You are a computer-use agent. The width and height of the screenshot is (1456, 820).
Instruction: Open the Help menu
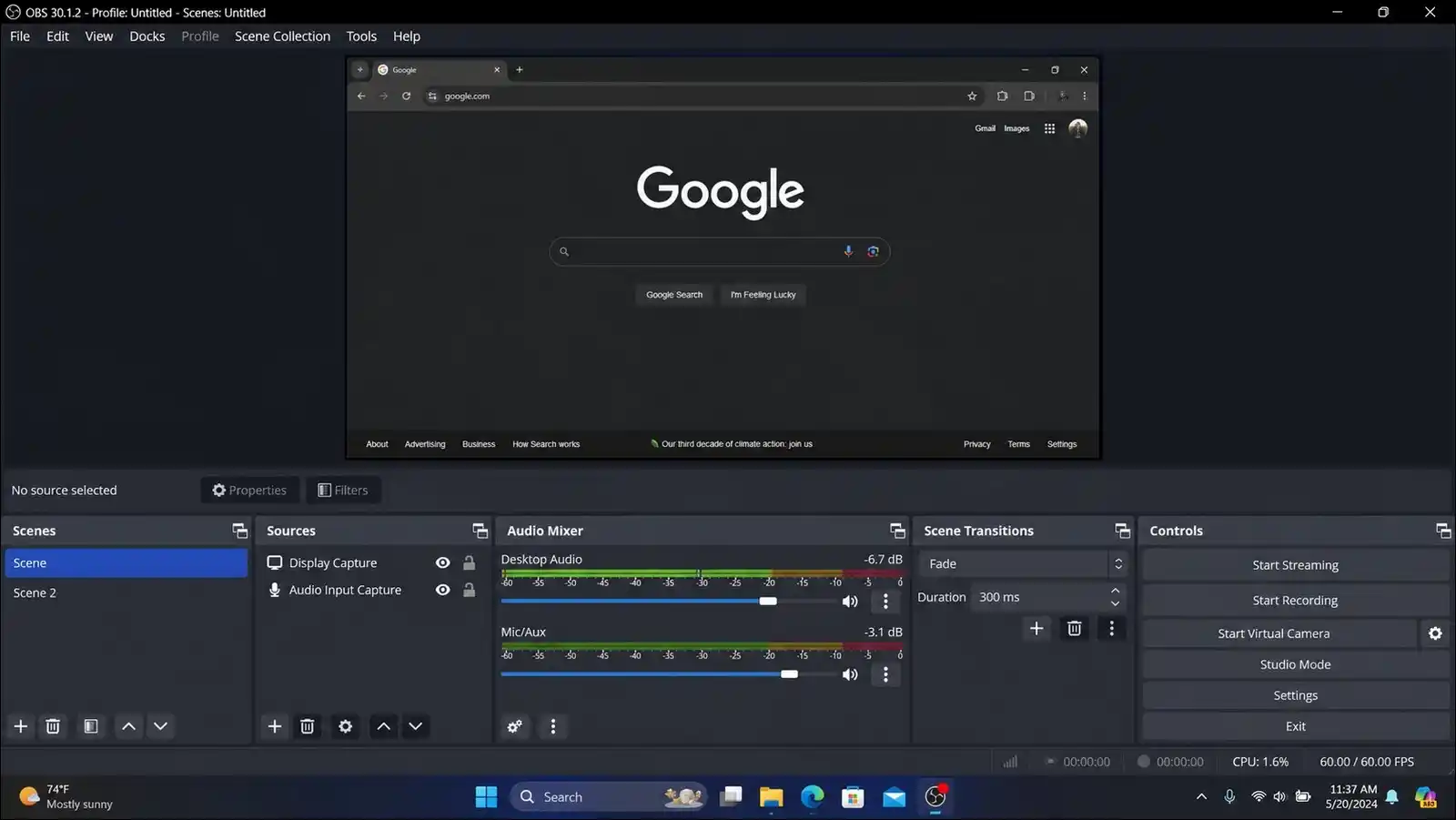[407, 36]
